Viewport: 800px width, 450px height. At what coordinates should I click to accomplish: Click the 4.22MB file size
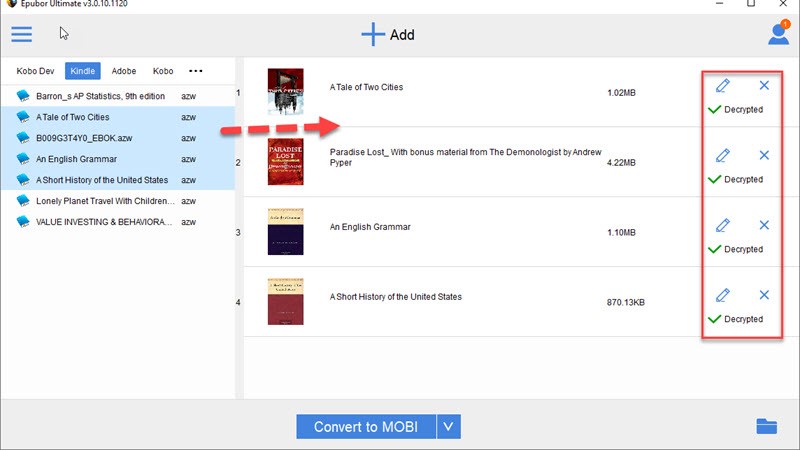click(x=621, y=163)
